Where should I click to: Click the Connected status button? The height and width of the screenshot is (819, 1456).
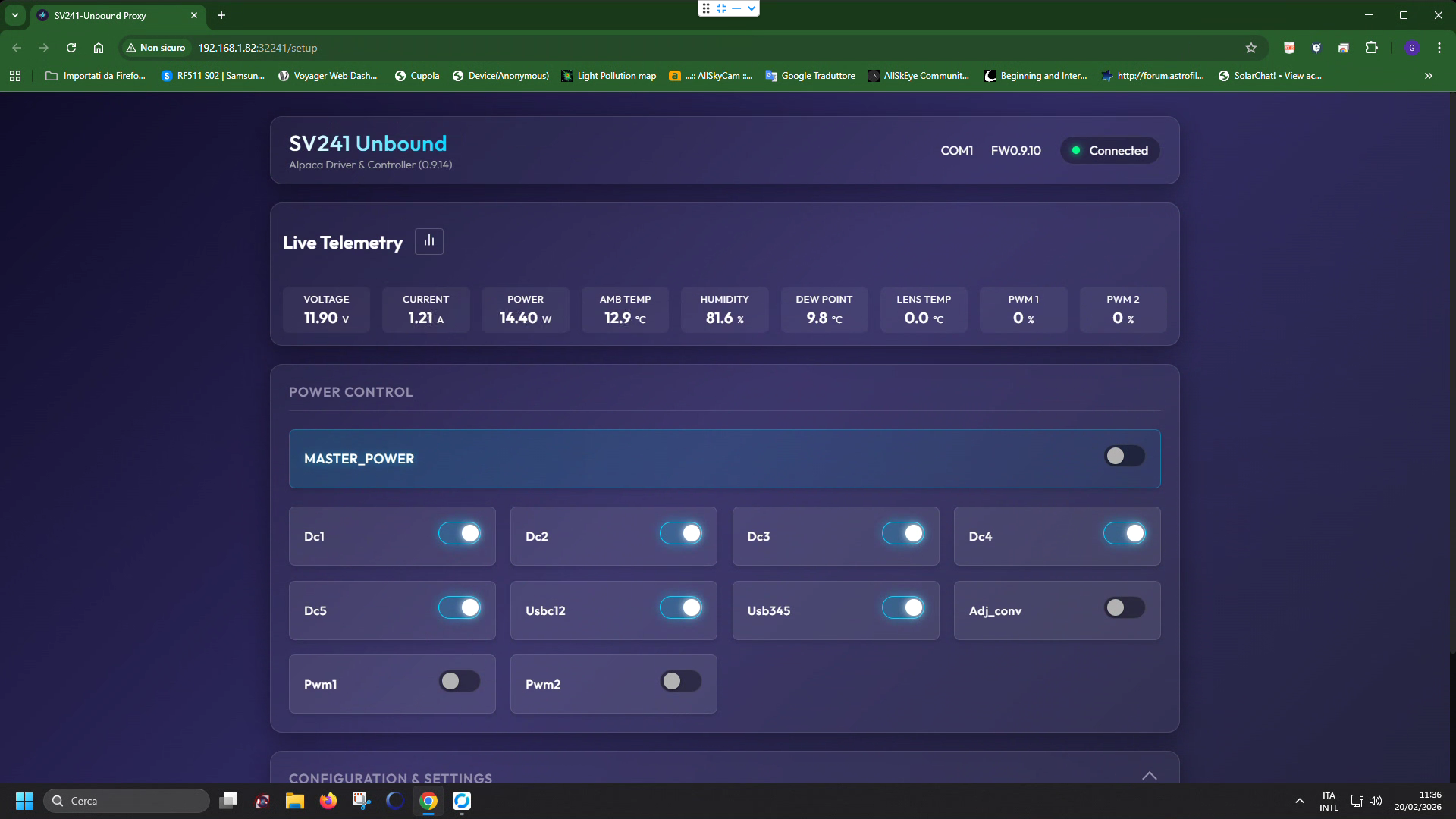pyautogui.click(x=1110, y=150)
